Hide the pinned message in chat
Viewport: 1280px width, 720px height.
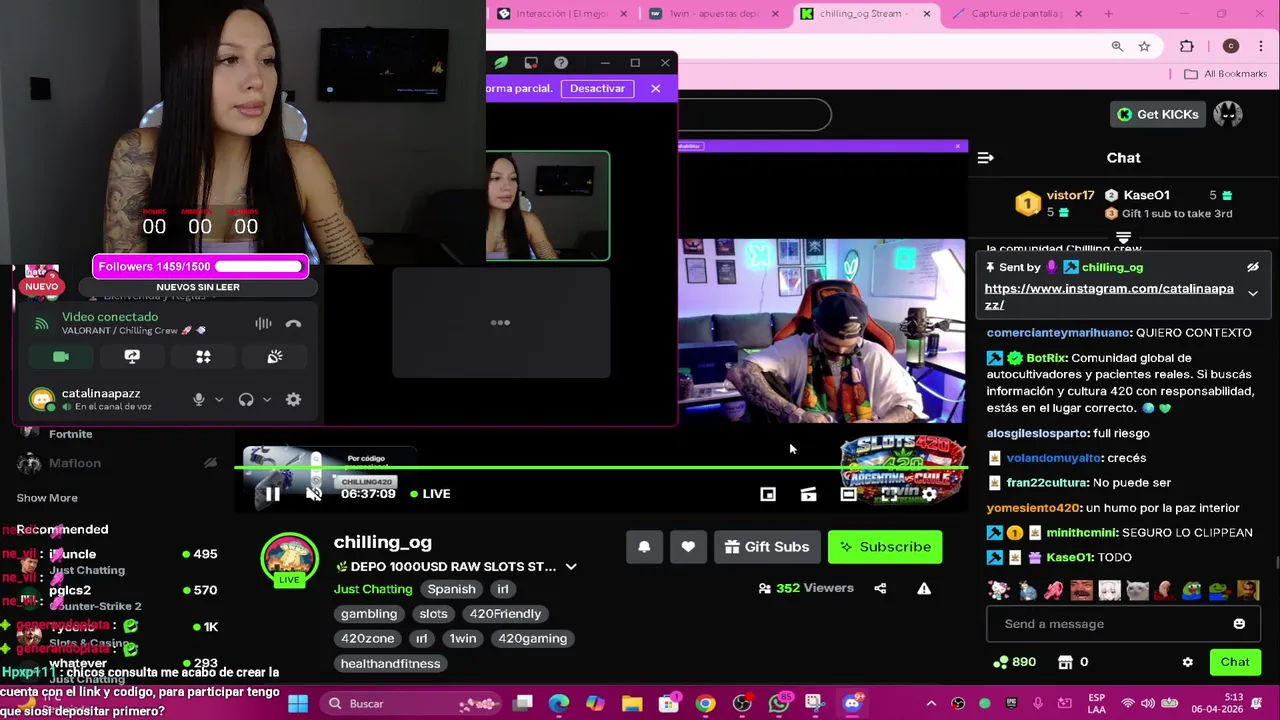[1252, 267]
